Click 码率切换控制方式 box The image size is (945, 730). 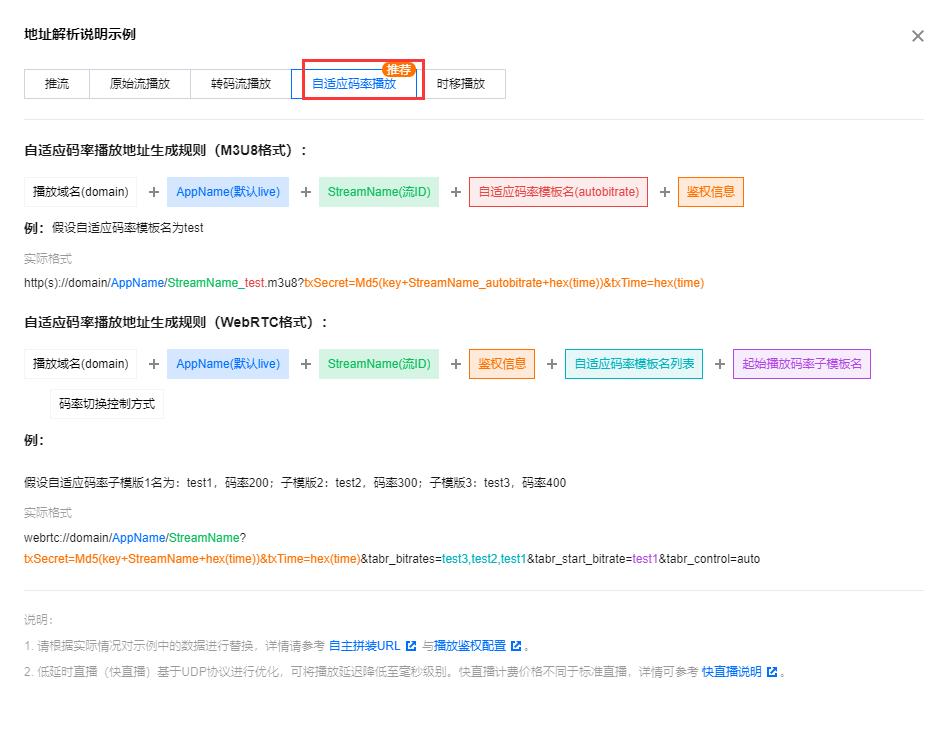[107, 404]
